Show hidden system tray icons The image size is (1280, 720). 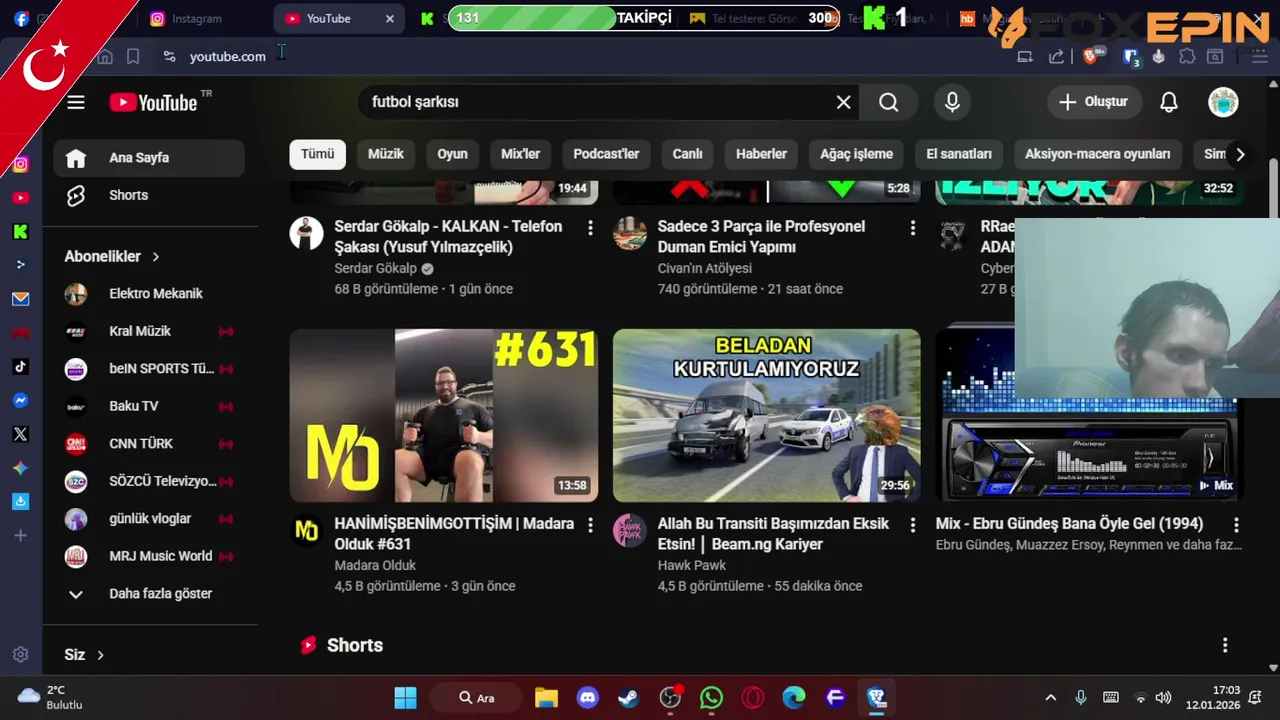pos(1050,698)
